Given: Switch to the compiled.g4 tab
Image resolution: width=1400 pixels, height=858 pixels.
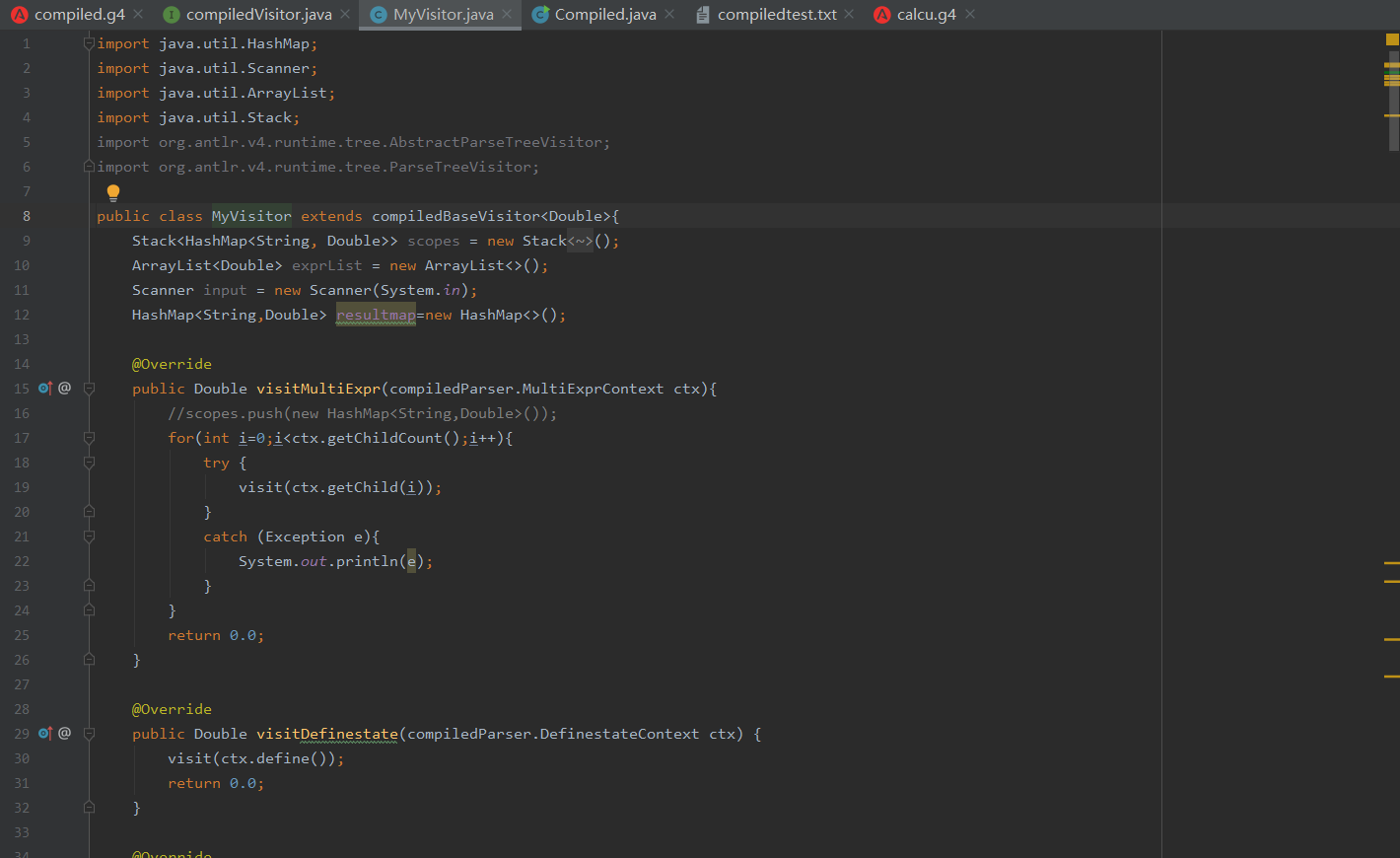Looking at the screenshot, I should (x=79, y=14).
